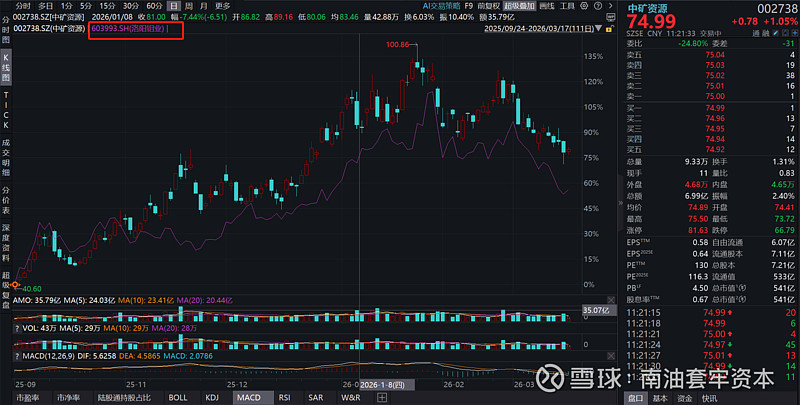Open 成交明细 in left sidebar

pyautogui.click(x=6, y=158)
